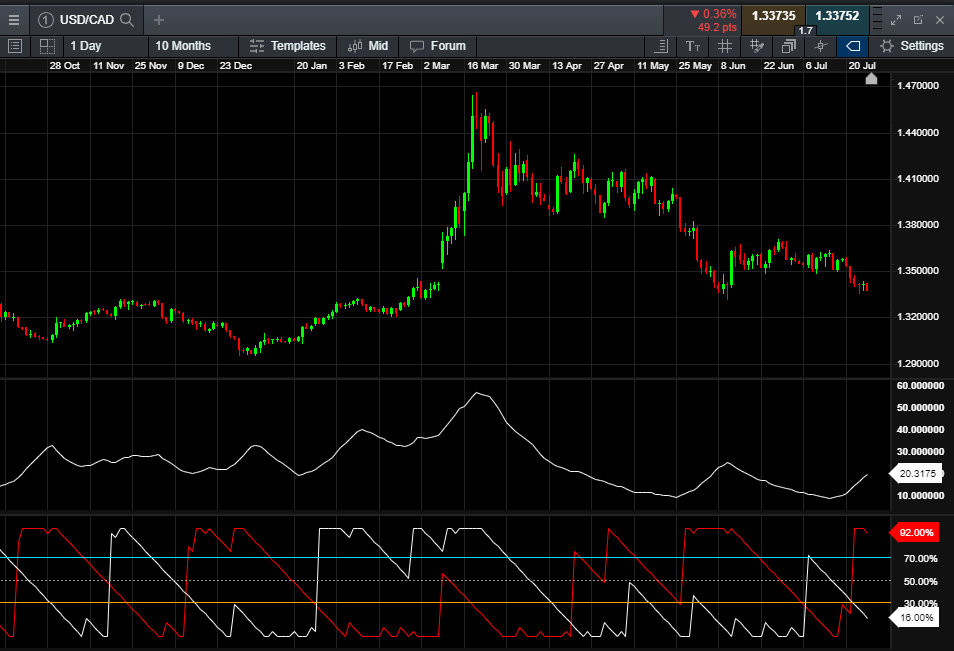
Task: Click the 70.00% level label
Action: click(x=921, y=559)
